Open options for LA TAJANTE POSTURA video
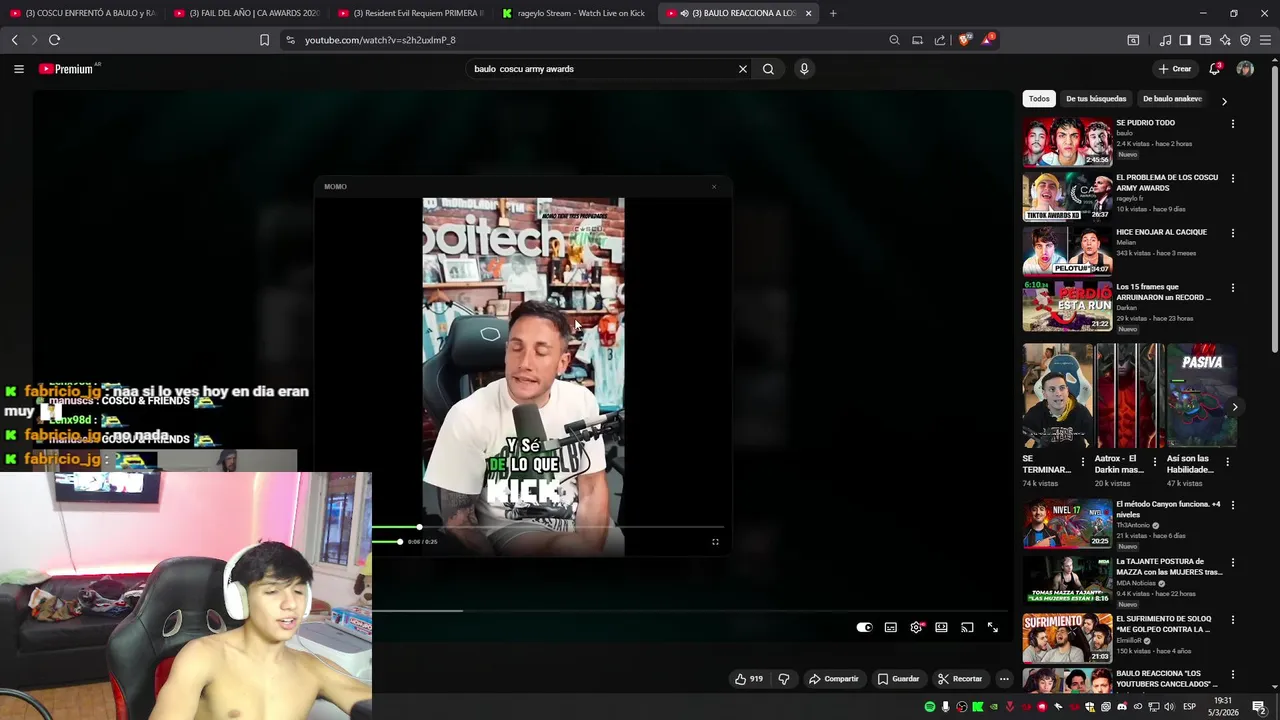 coord(1232,563)
